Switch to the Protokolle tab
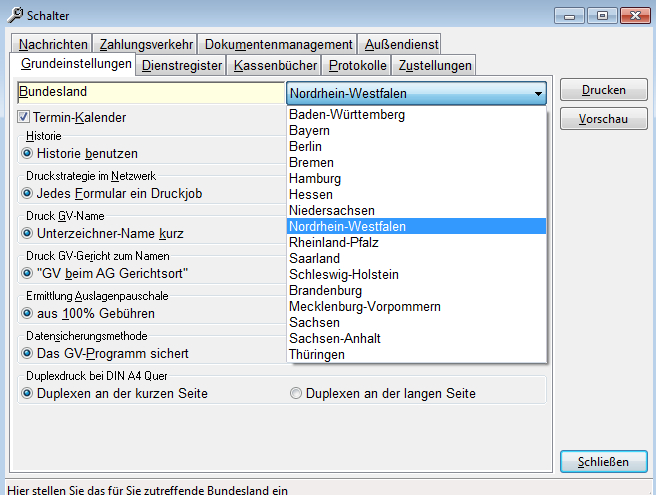The width and height of the screenshot is (656, 495). point(358,66)
